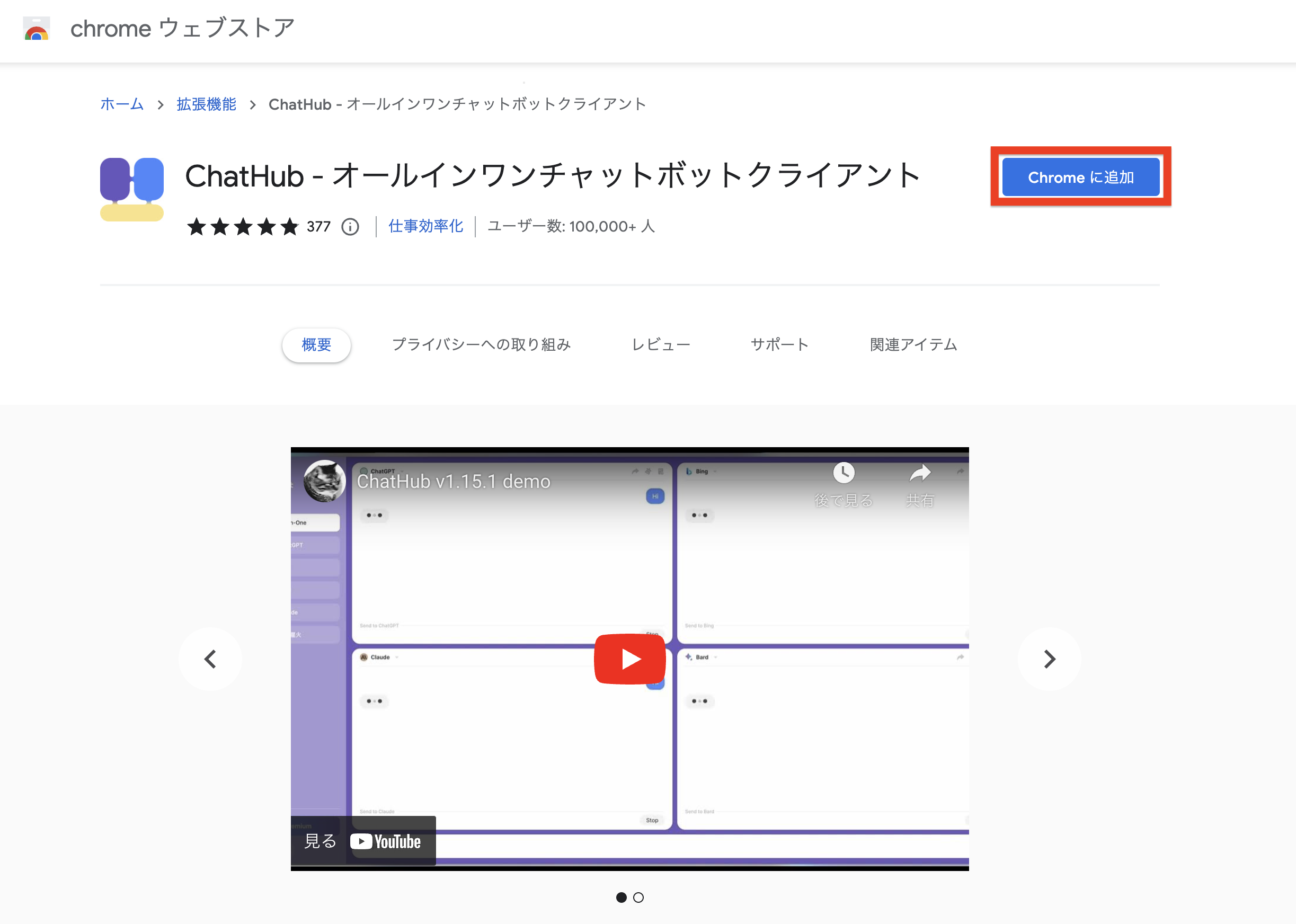Viewport: 1296px width, 924px height.
Task: Follow the 仕事効率化 category link
Action: tap(425, 226)
